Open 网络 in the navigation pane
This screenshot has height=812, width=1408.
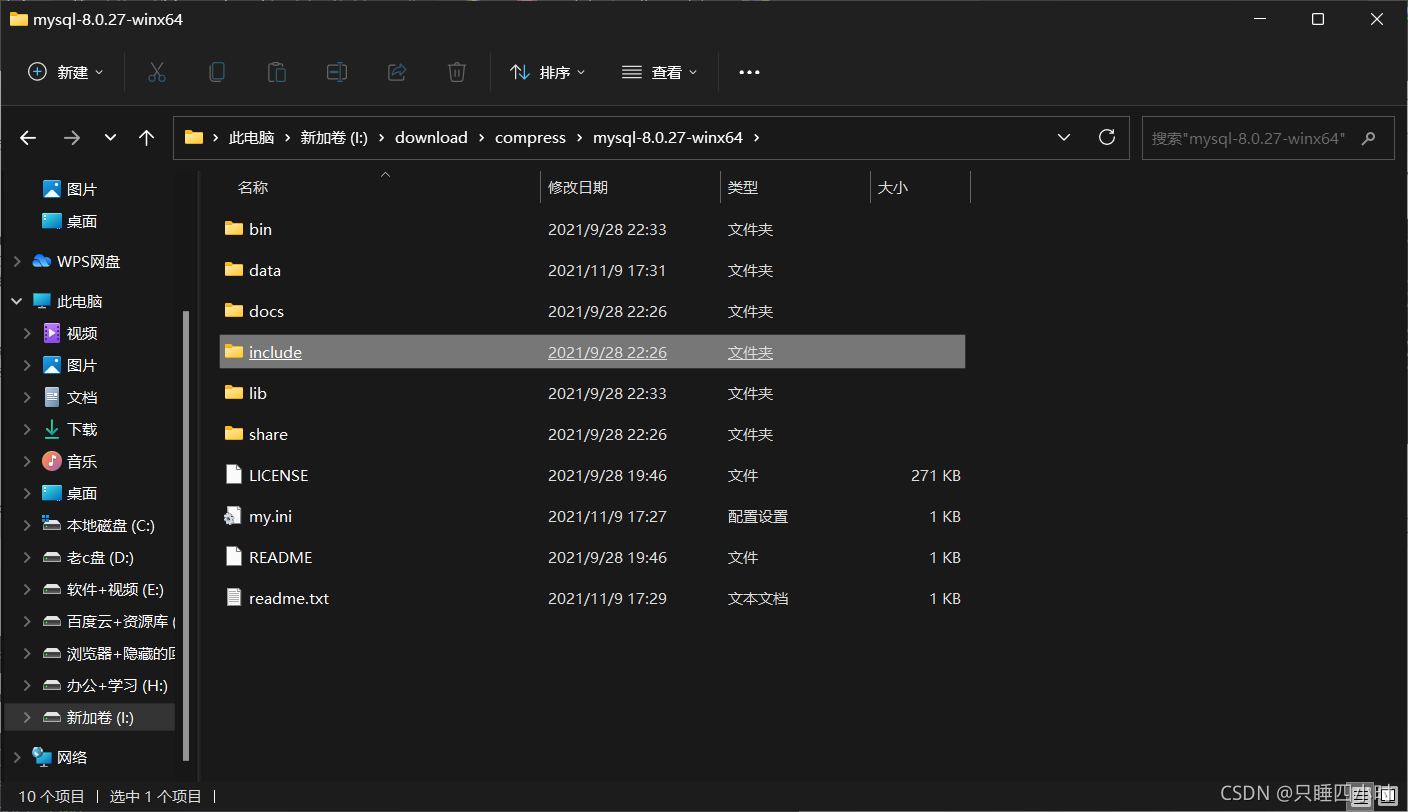pos(60,757)
